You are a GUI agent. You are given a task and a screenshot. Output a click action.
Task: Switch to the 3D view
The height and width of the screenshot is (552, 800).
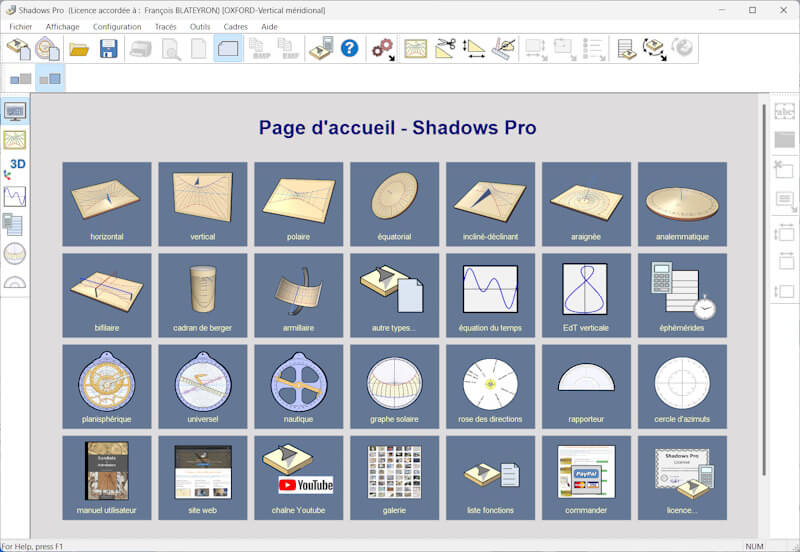point(15,168)
